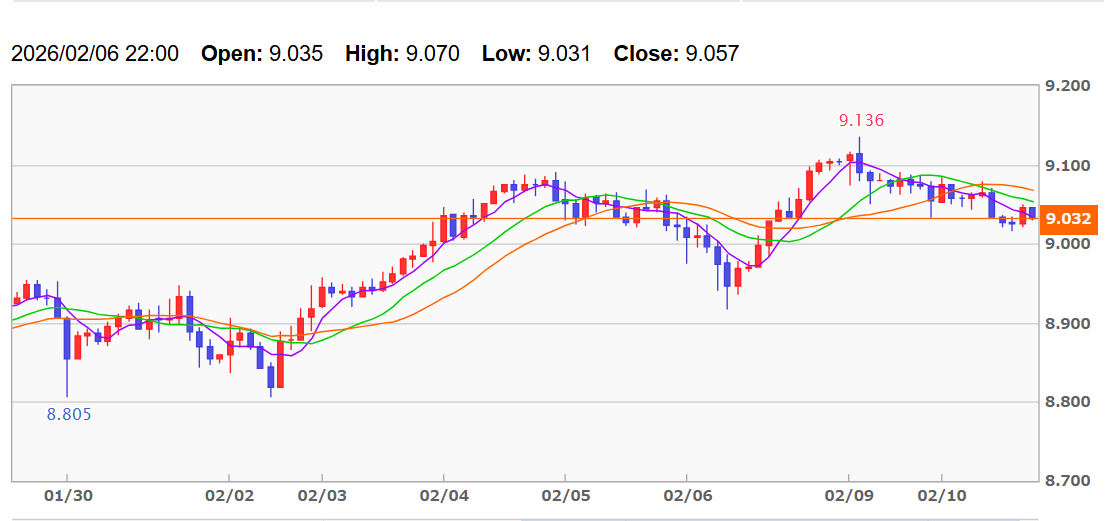The image size is (1111, 521).
Task: Select the 01/30 date on time axis
Action: (x=68, y=495)
